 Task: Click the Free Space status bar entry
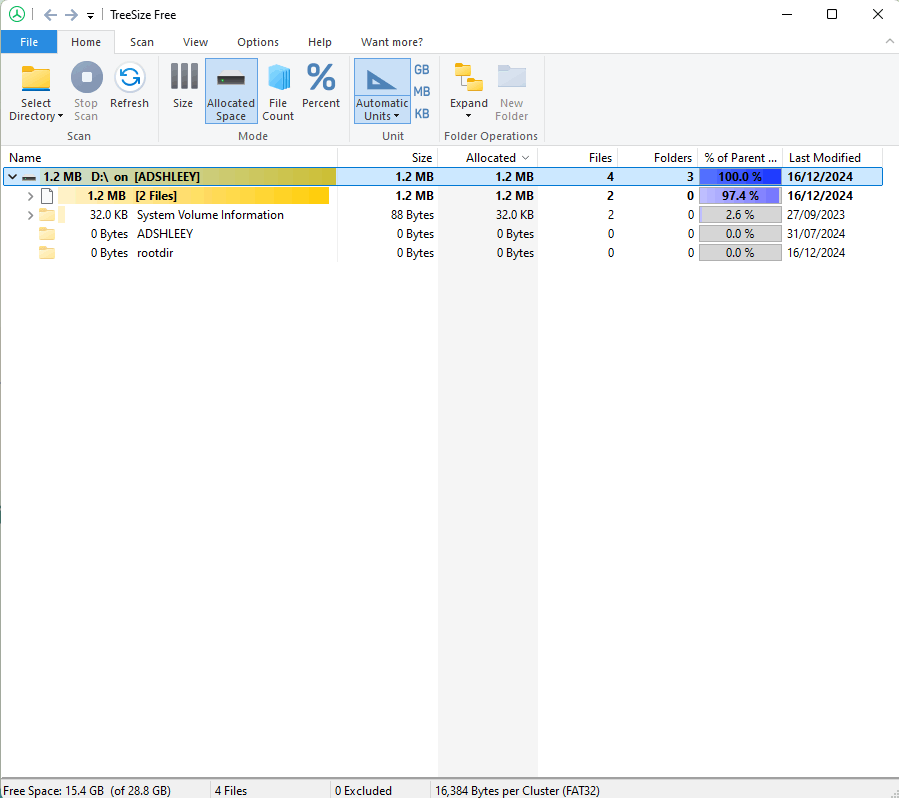(87, 791)
